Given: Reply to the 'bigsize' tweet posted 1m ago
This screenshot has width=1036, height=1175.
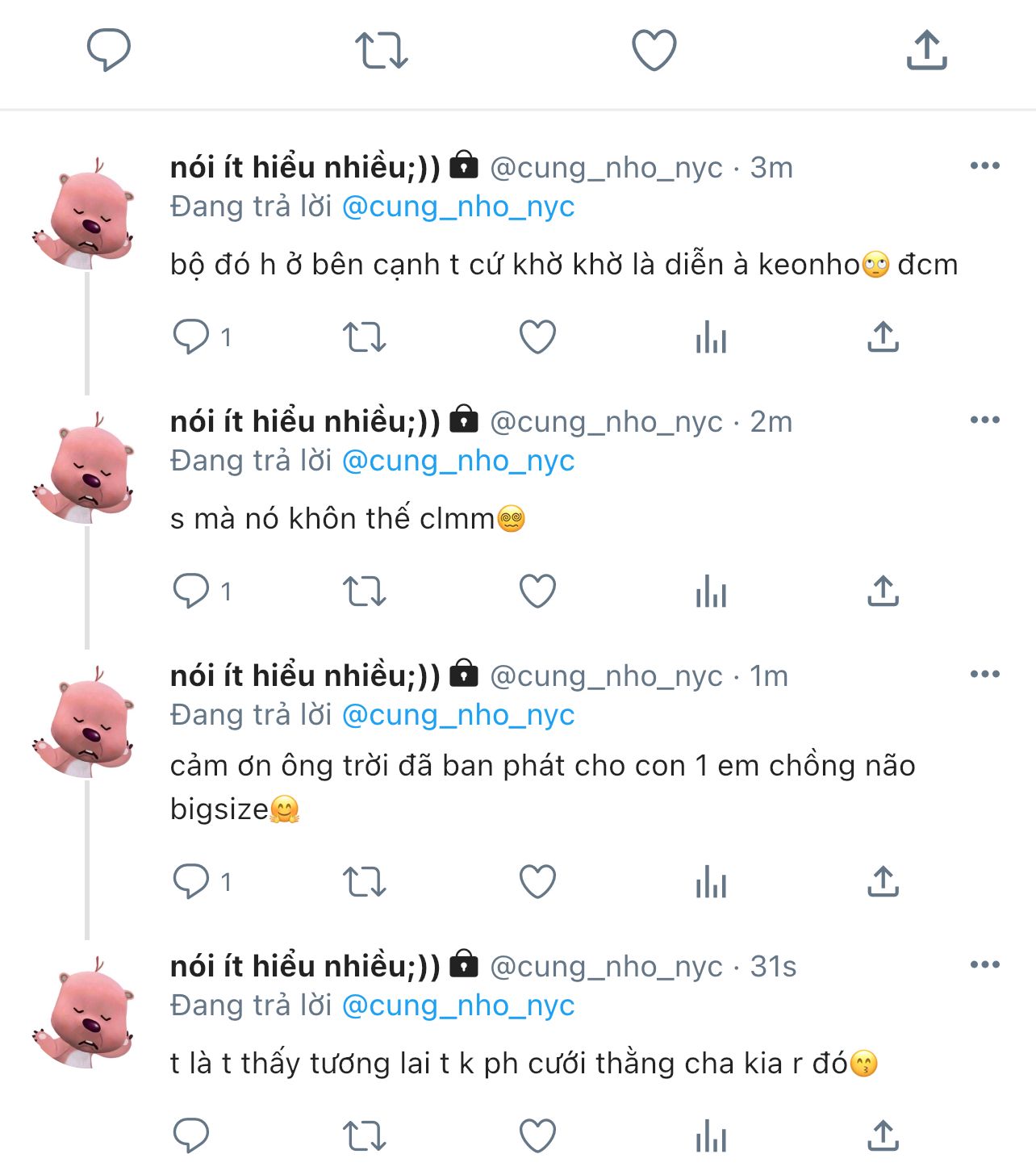Looking at the screenshot, I should pos(191,881).
